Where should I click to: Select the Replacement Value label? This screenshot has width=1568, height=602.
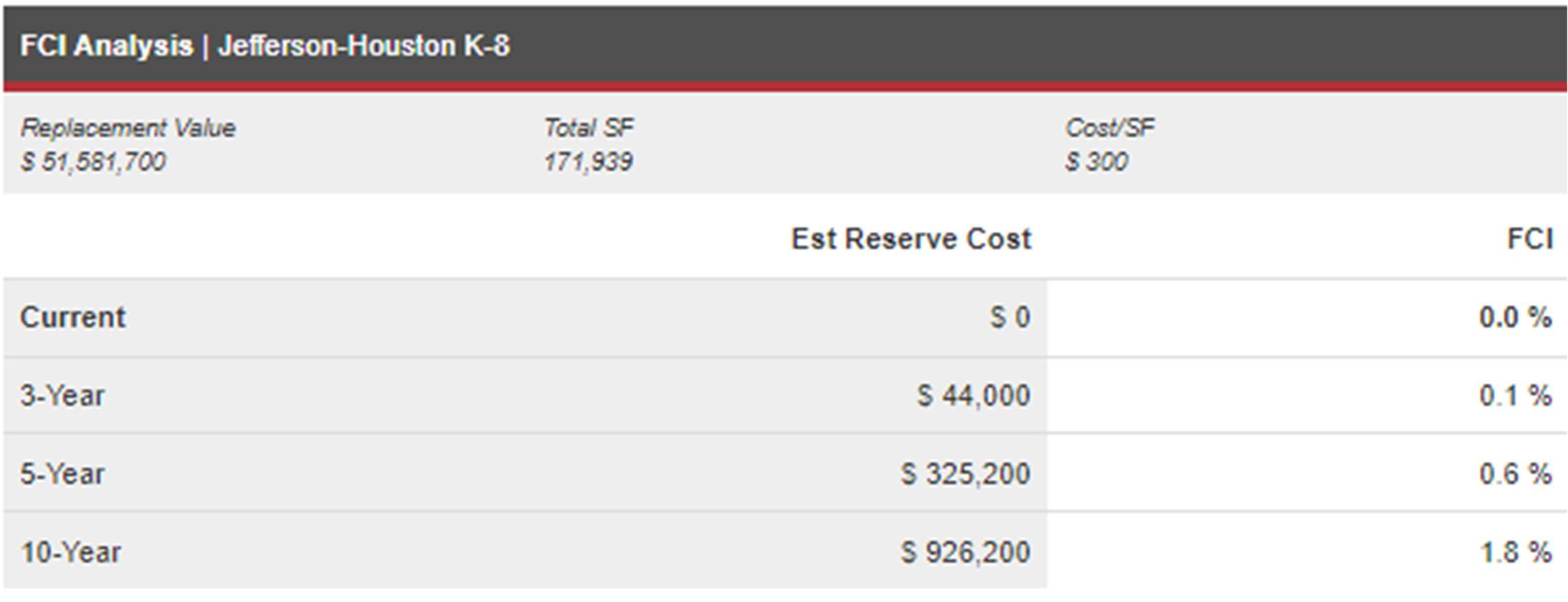click(x=128, y=128)
